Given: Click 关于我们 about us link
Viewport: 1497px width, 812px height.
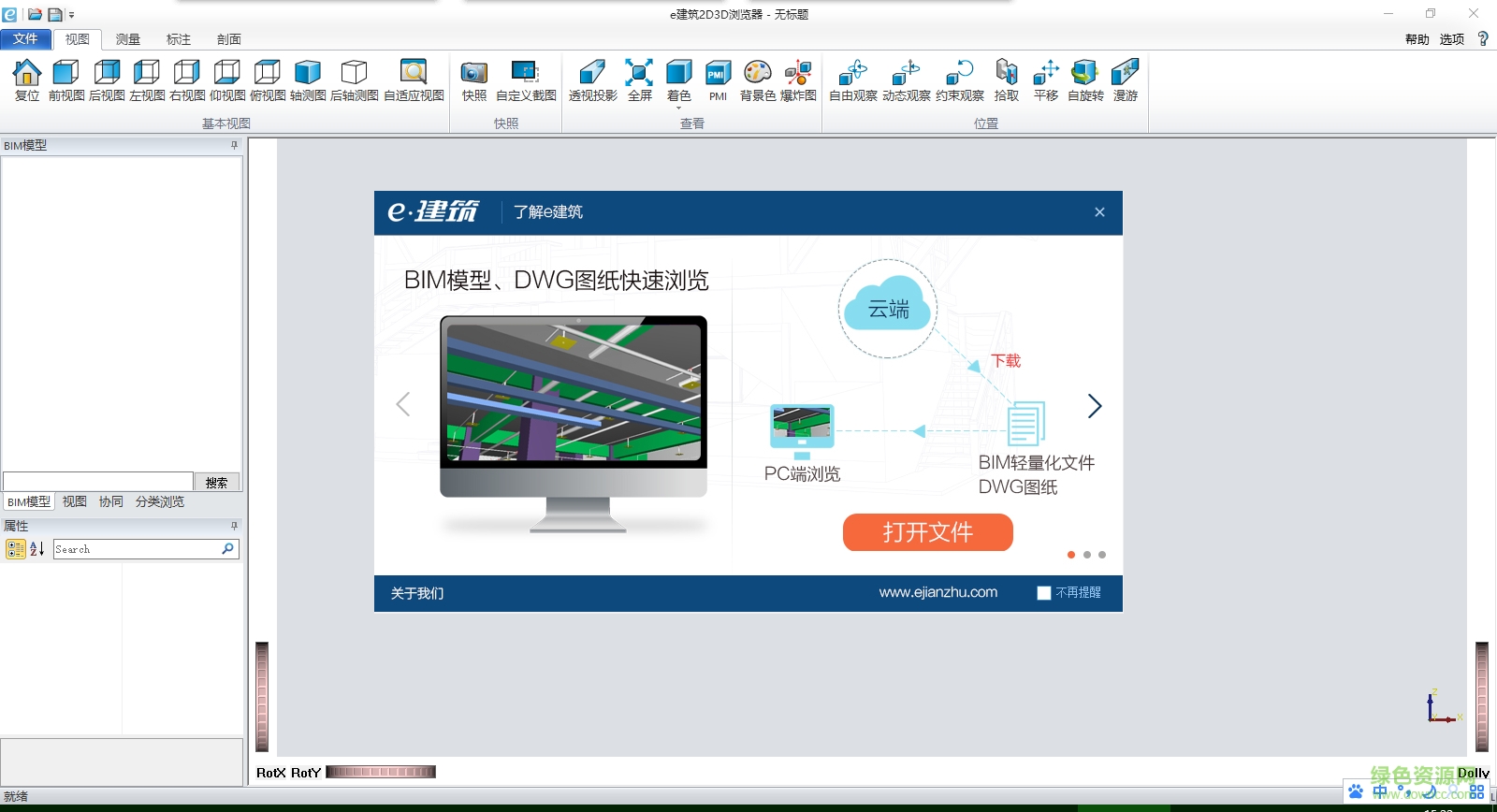Looking at the screenshot, I should [417, 593].
